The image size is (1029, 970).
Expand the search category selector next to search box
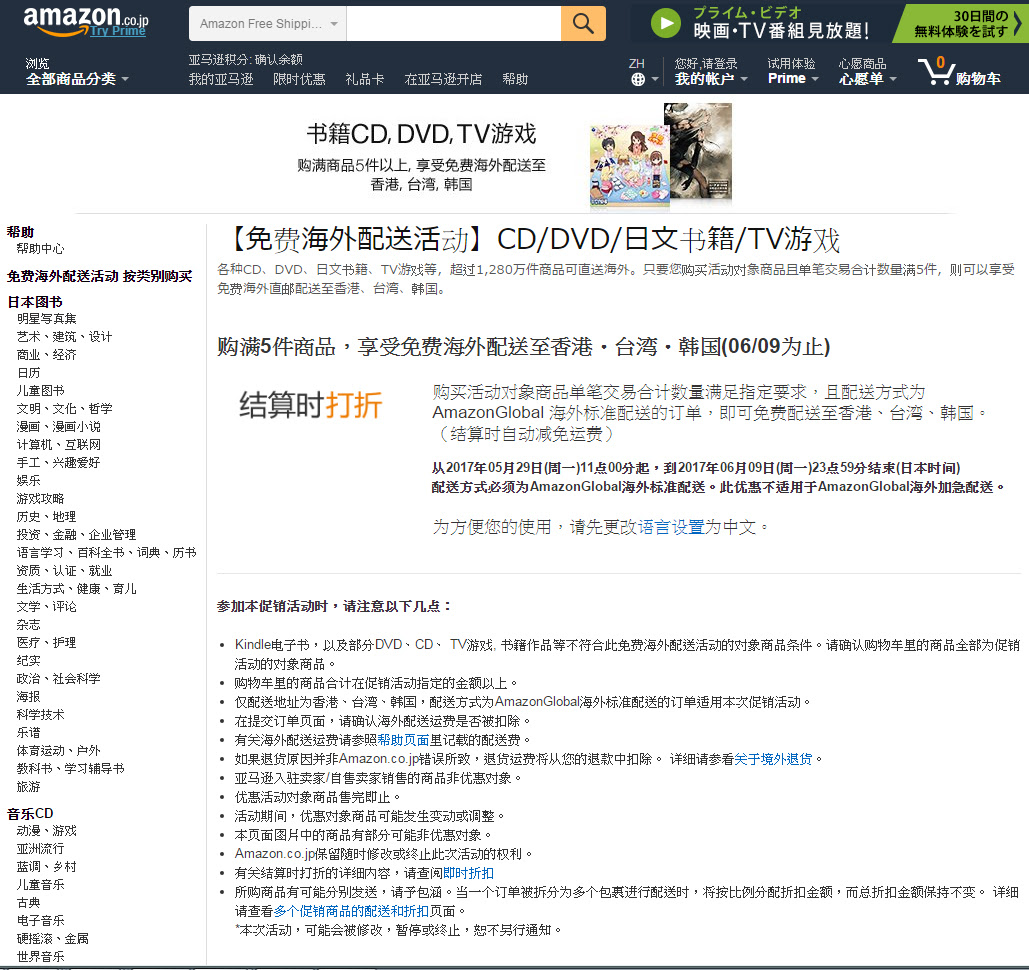pos(265,23)
